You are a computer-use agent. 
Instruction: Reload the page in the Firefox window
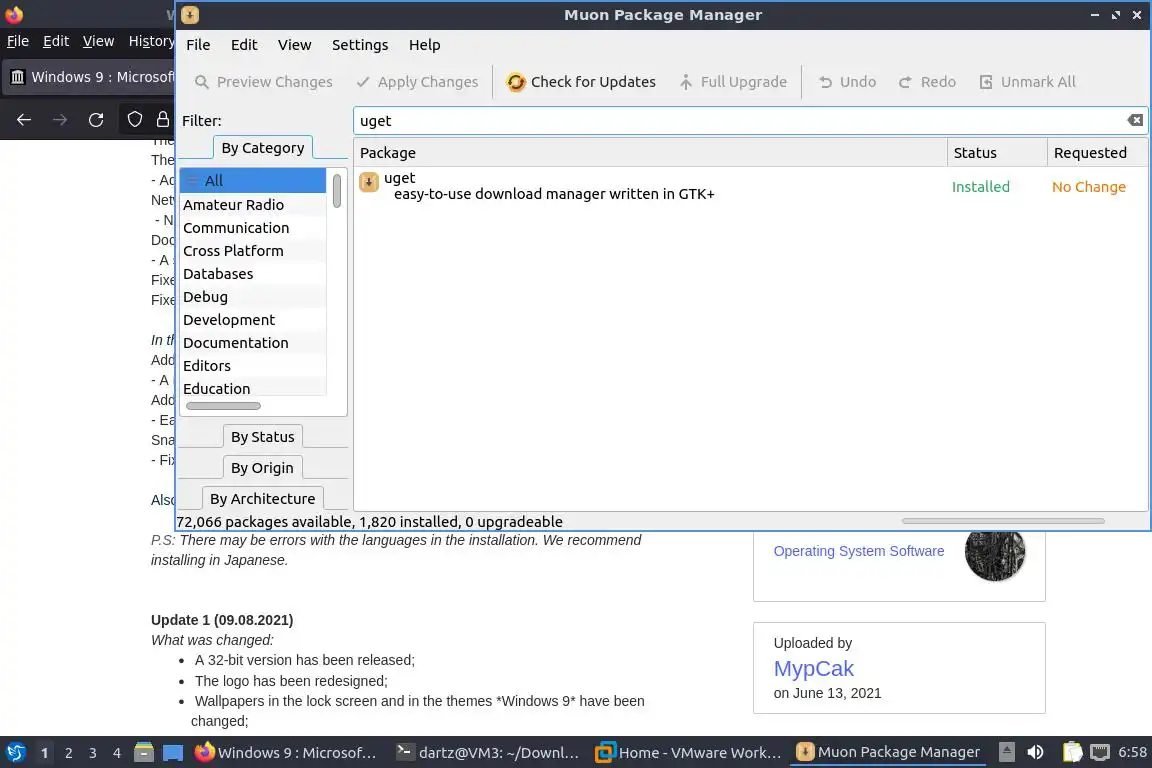pos(96,120)
